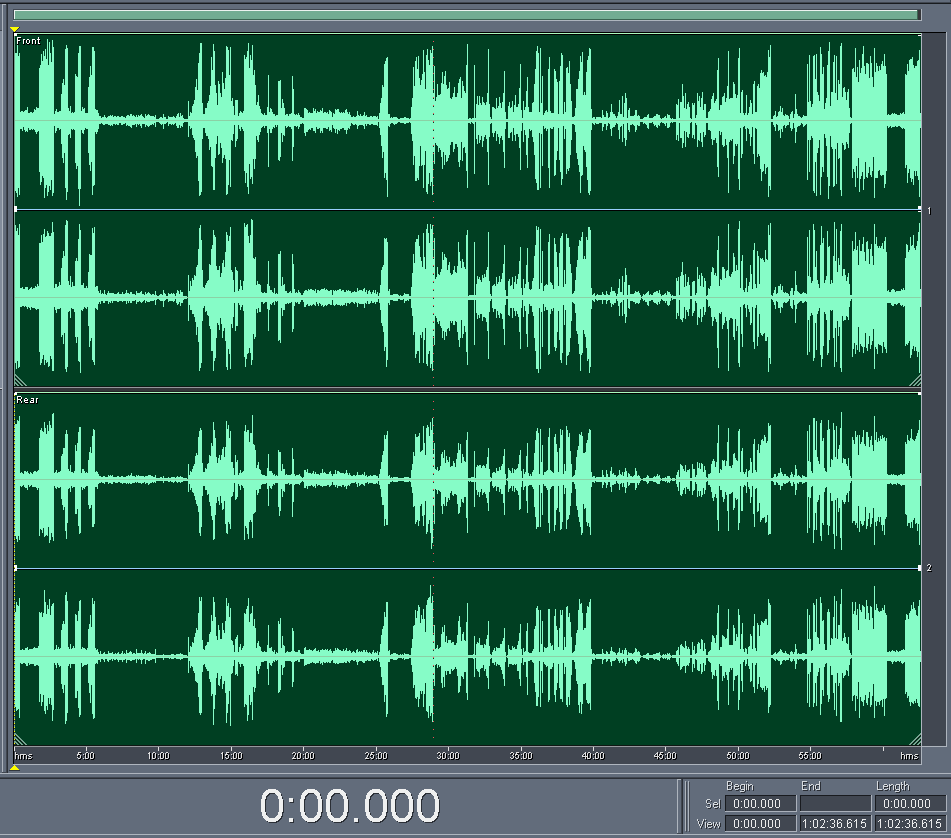Click the Sel Begin time field
The height and width of the screenshot is (838, 951).
coord(760,804)
